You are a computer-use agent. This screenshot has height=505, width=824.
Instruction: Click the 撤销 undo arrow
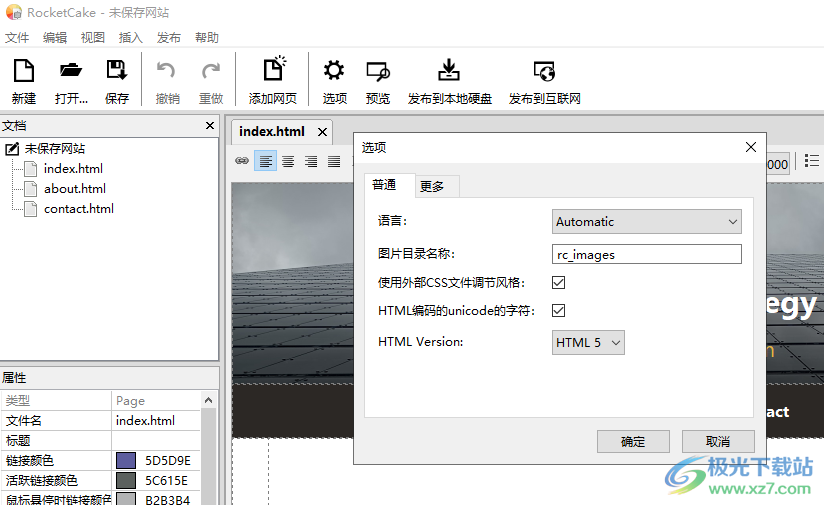point(167,70)
